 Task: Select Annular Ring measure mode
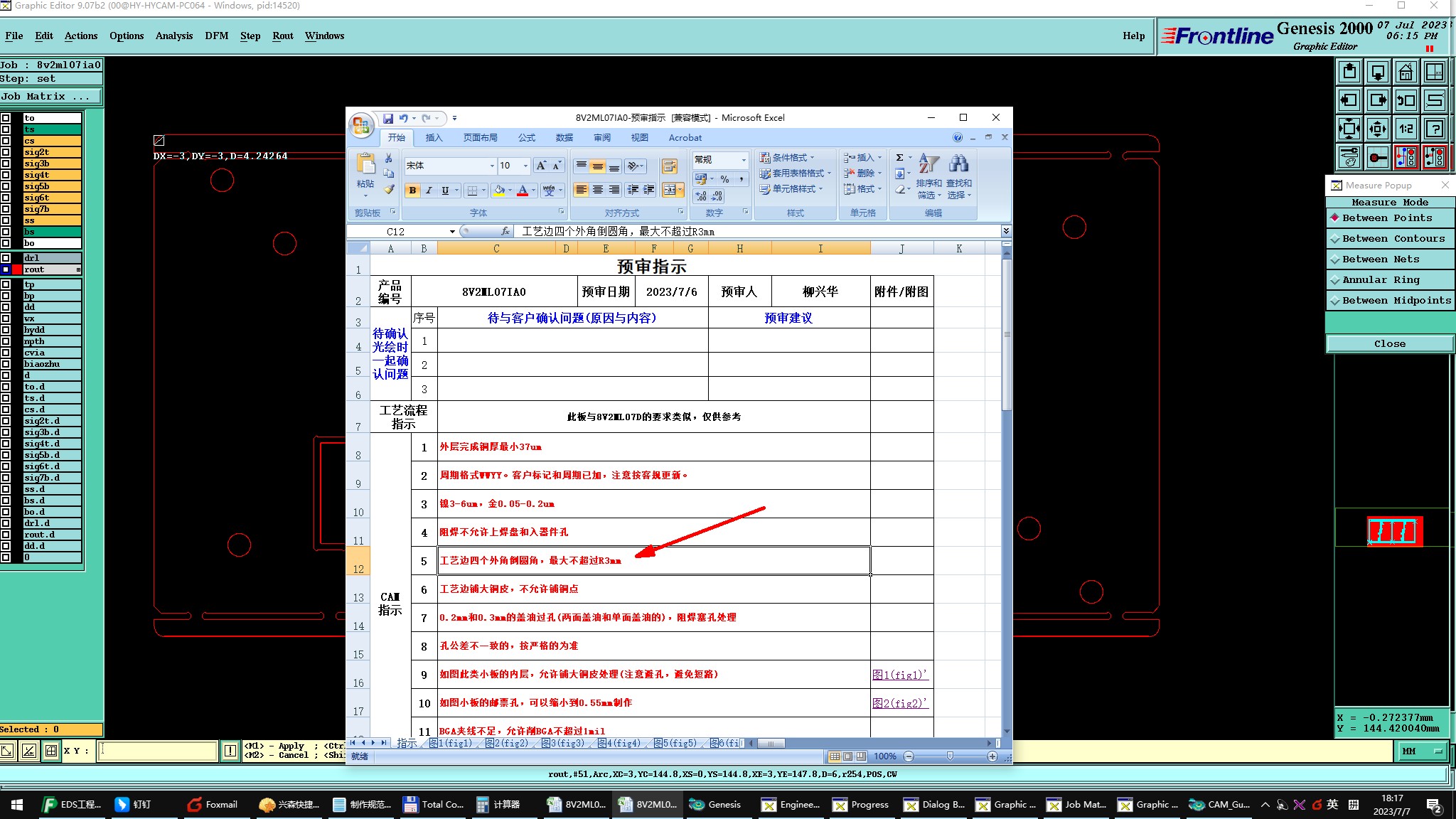(1381, 280)
